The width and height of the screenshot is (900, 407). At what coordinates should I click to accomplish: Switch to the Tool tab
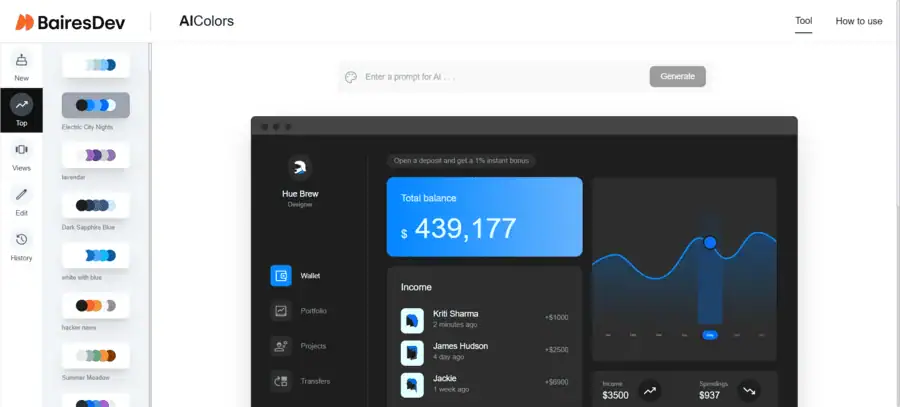pyautogui.click(x=803, y=21)
